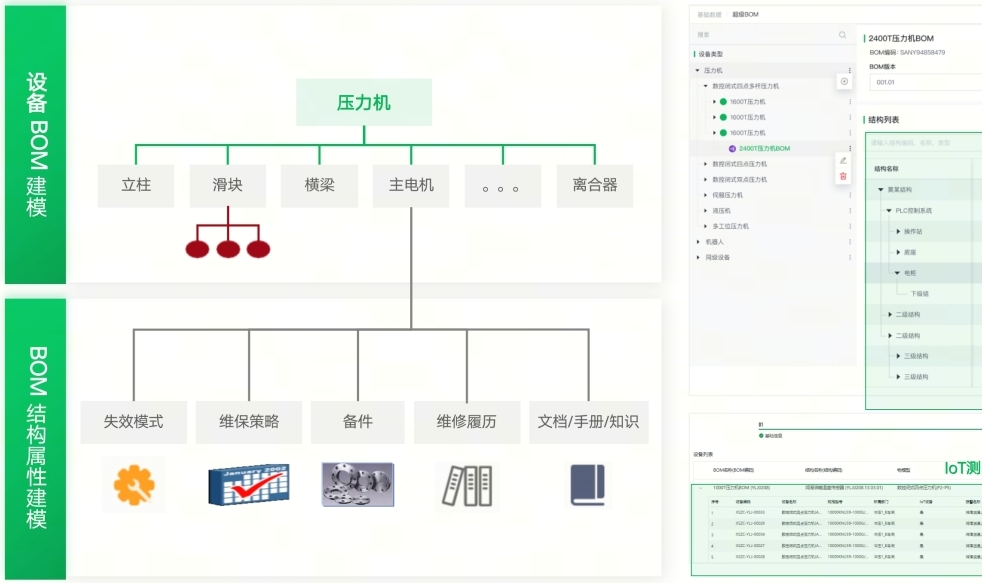
Task: Click the orange gear wrench failure mode icon
Action: coord(134,485)
